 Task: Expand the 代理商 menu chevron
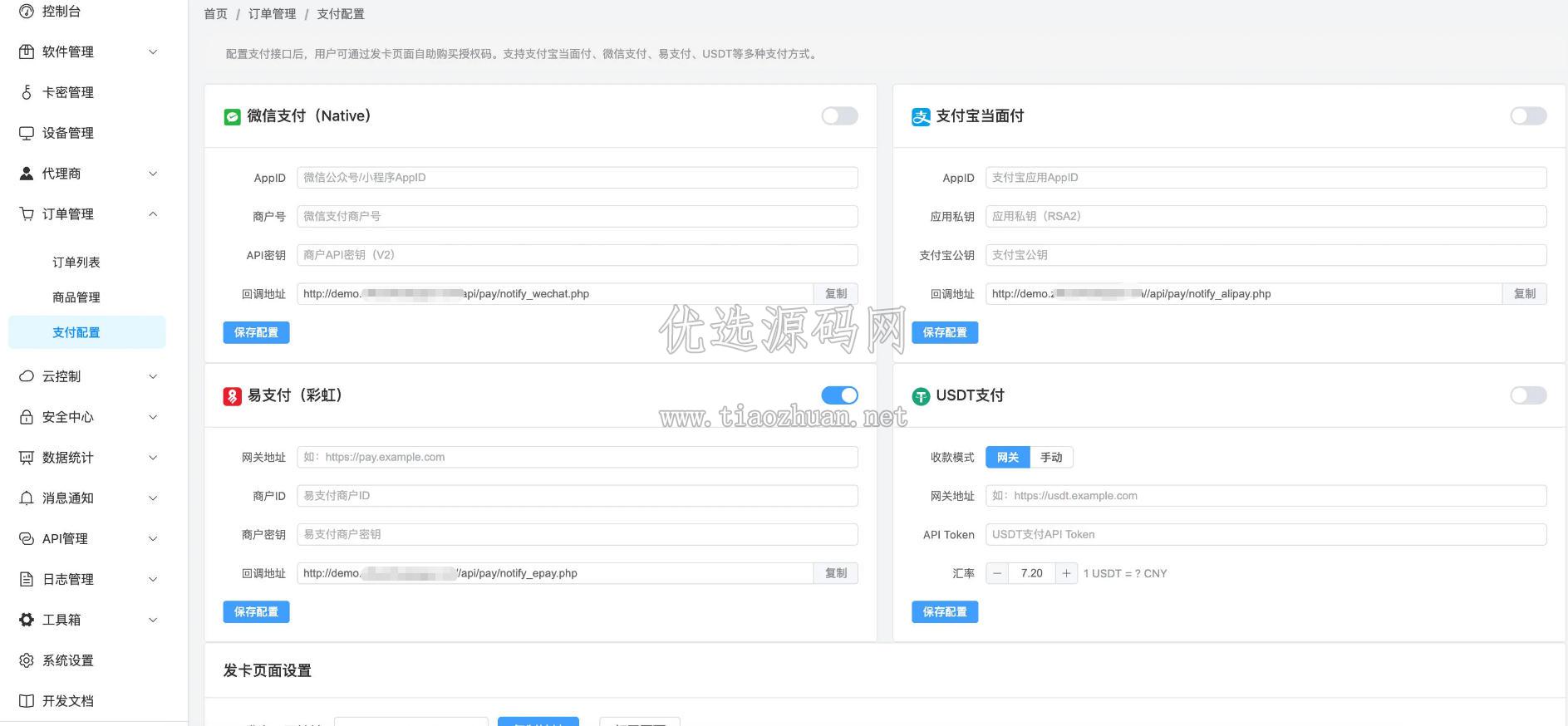click(x=153, y=174)
